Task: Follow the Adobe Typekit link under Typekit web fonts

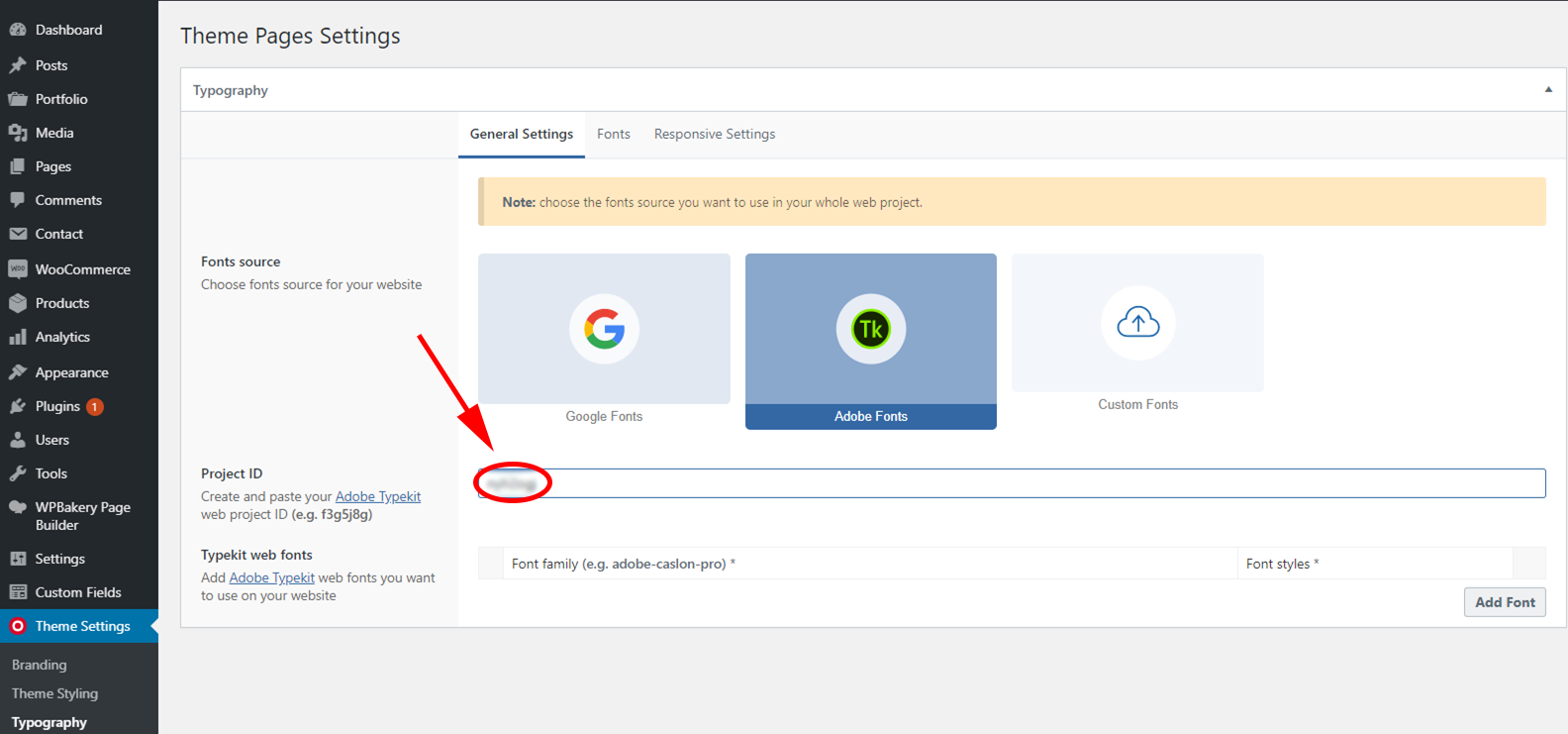Action: click(272, 577)
